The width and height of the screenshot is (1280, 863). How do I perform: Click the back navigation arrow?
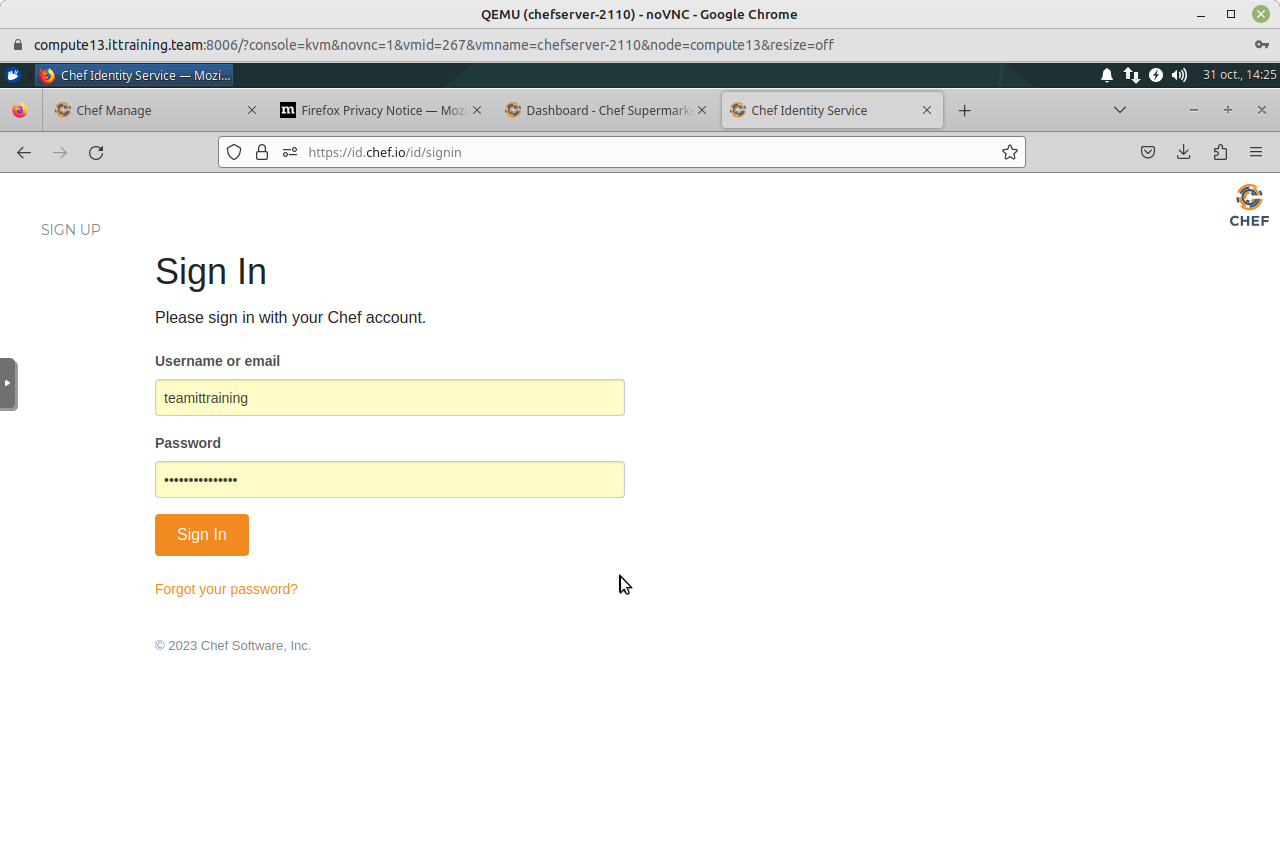pyautogui.click(x=24, y=152)
